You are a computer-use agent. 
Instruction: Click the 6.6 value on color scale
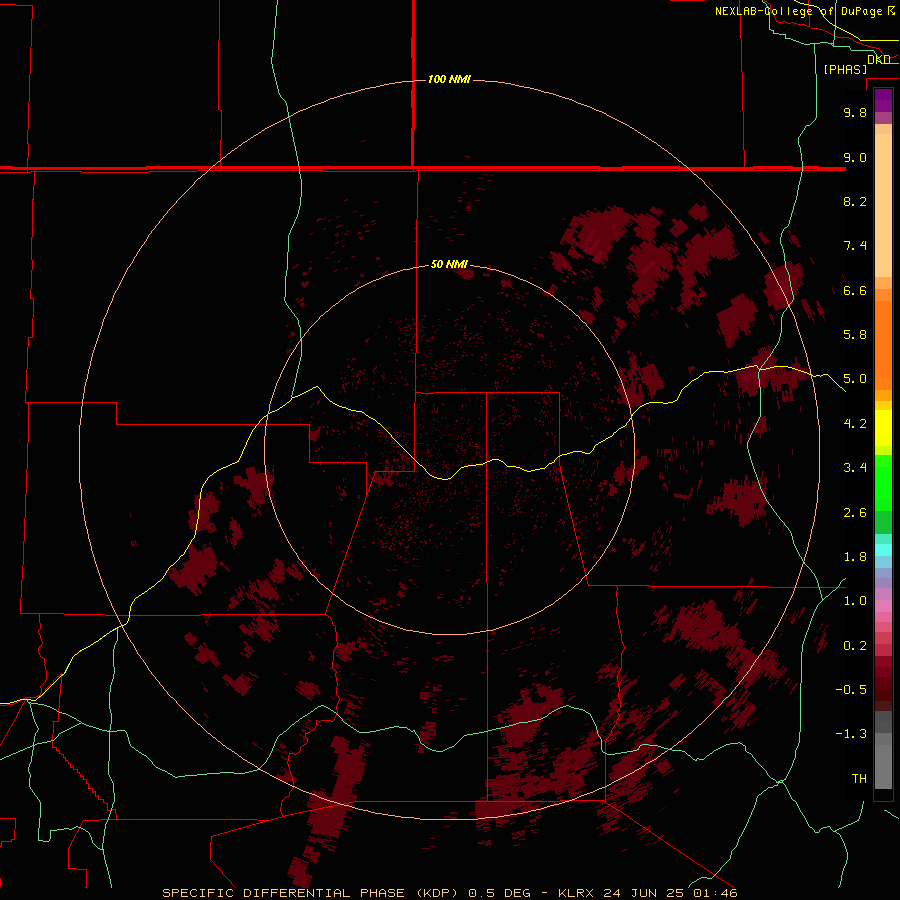[855, 290]
